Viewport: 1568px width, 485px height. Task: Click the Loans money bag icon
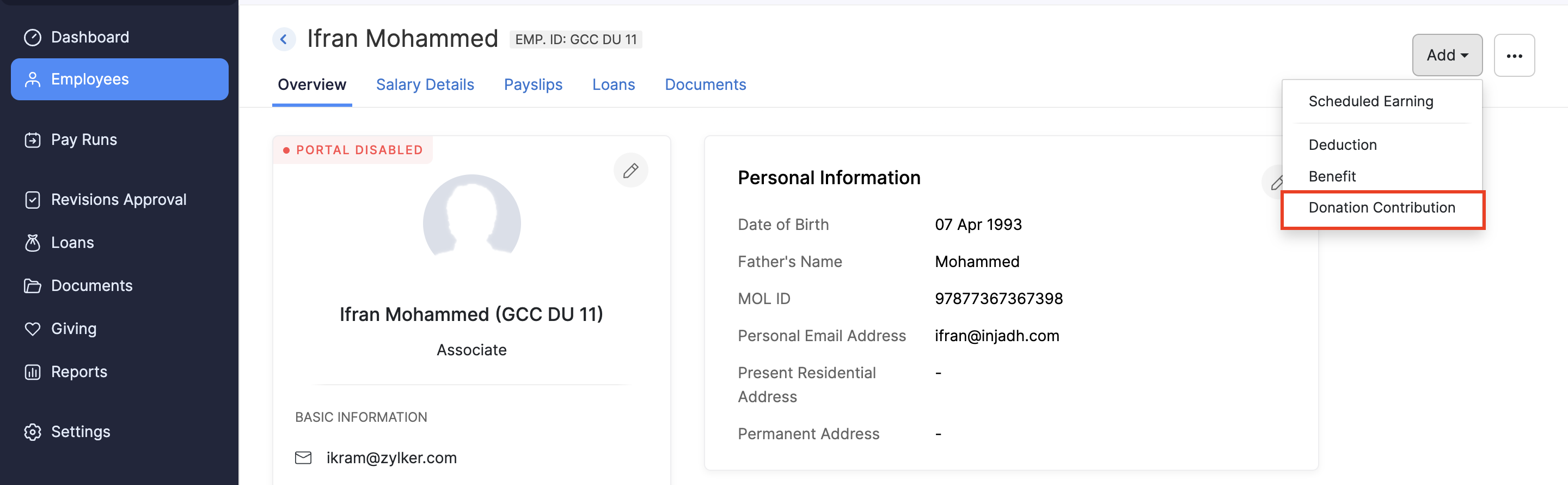tap(32, 243)
